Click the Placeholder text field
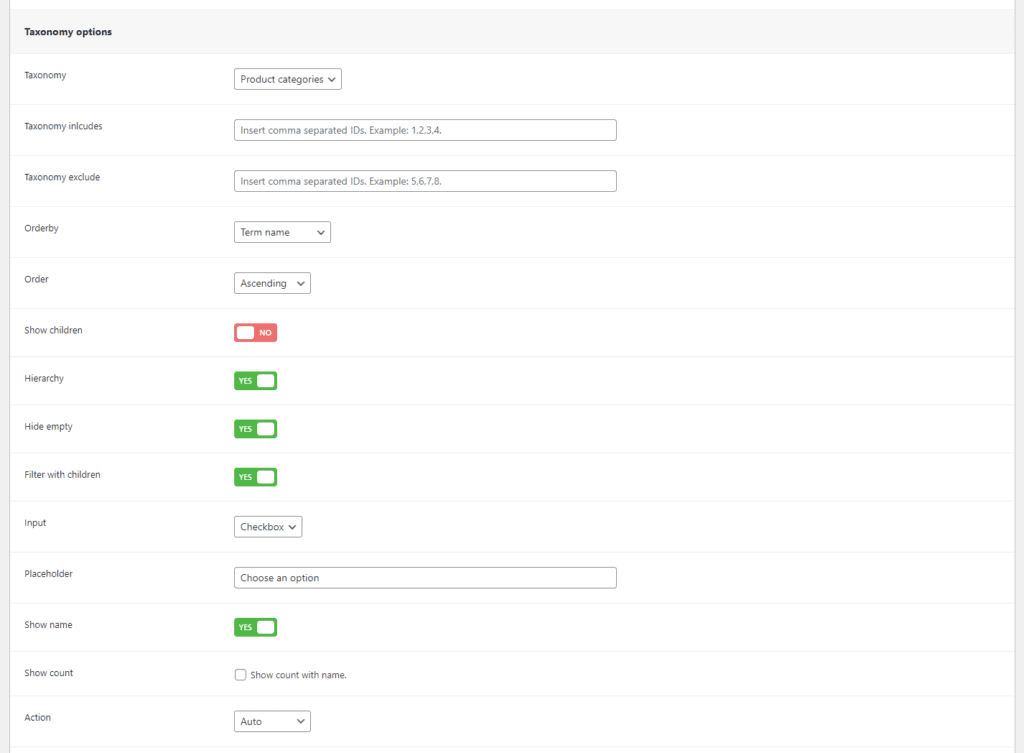The width and height of the screenshot is (1024, 753). pyautogui.click(x=425, y=578)
